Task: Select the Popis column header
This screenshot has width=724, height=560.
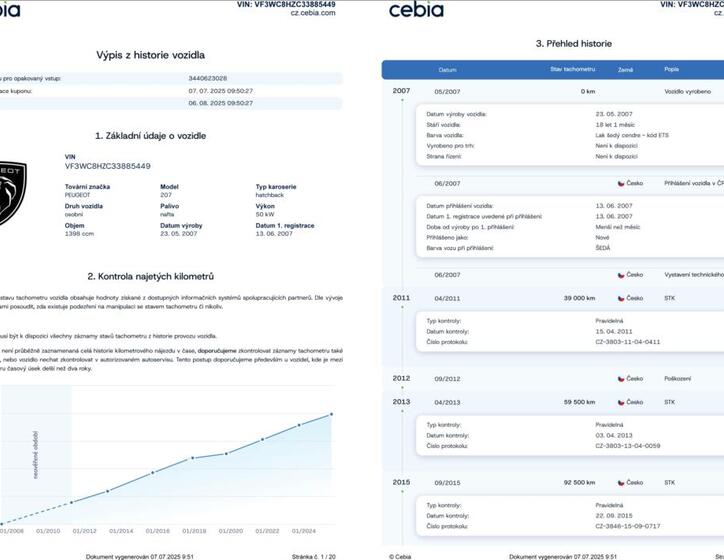Action: tap(671, 69)
